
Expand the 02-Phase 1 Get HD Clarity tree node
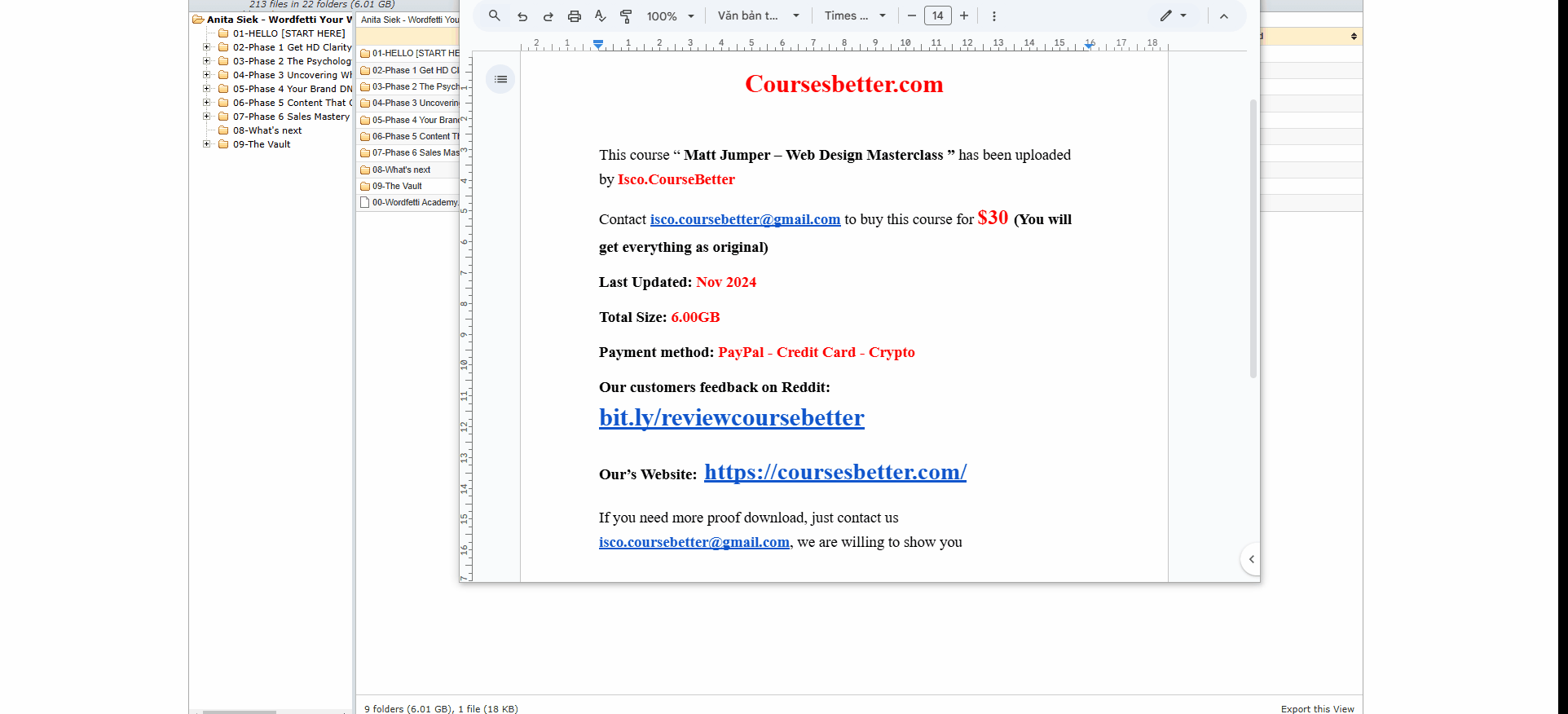[207, 47]
